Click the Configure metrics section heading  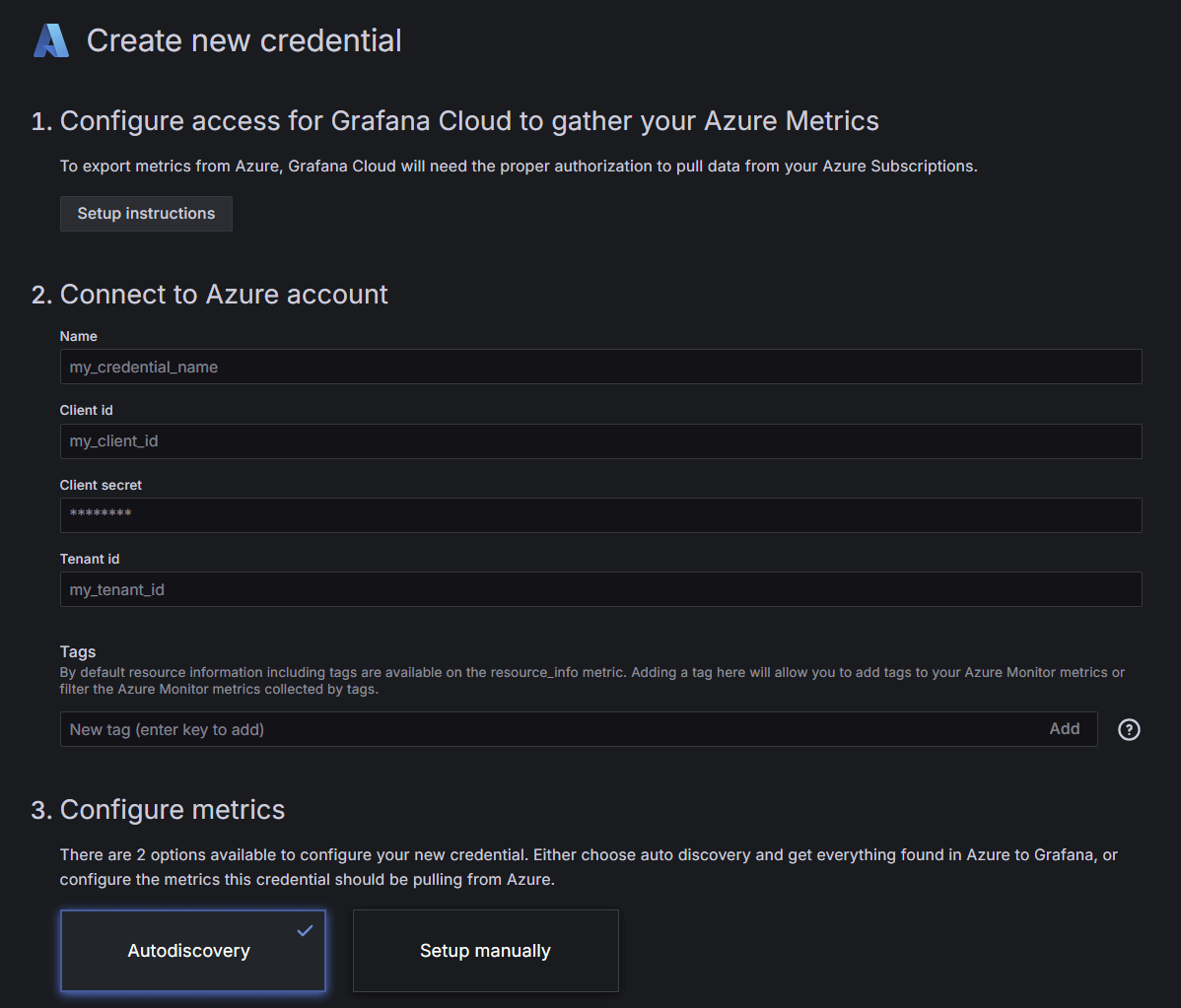(x=173, y=809)
